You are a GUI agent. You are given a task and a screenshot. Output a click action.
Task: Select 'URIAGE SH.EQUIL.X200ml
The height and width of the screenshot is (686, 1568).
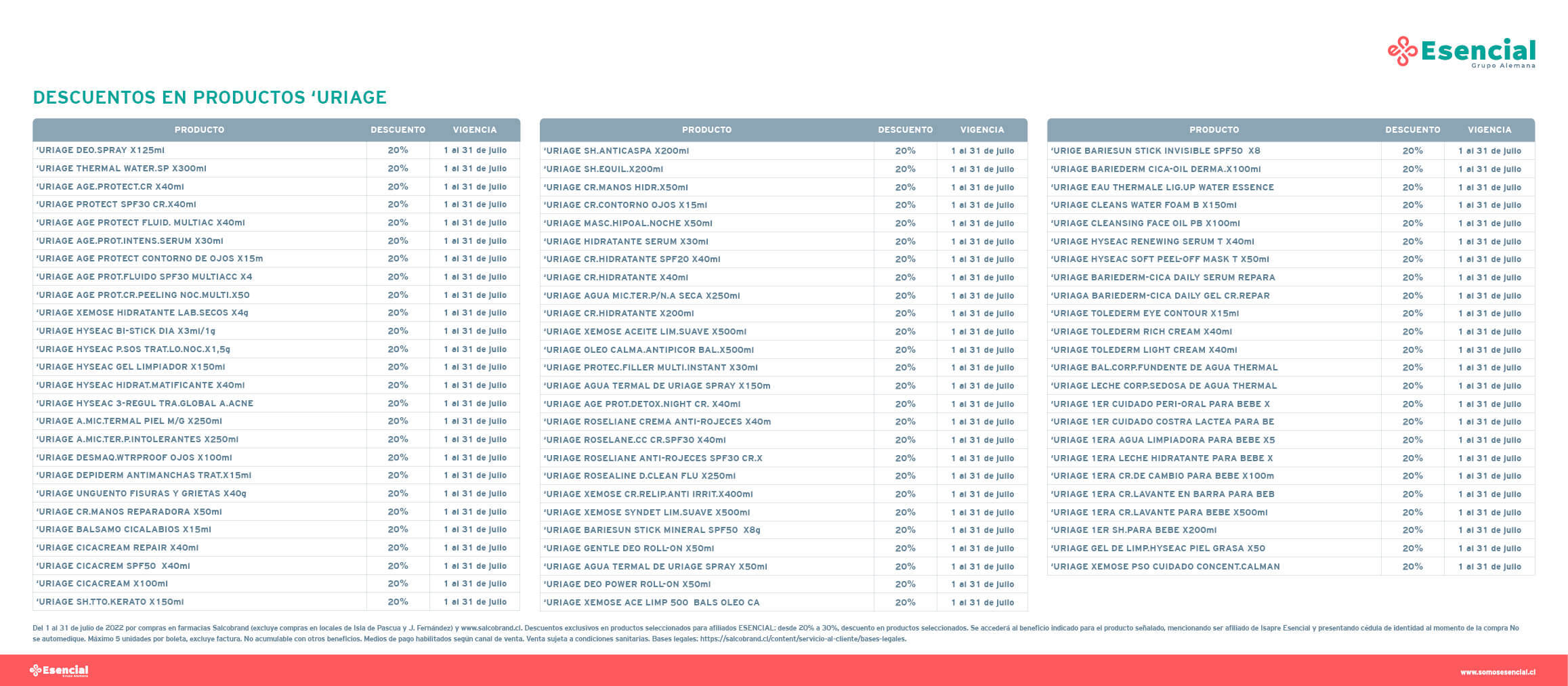[784, 169]
